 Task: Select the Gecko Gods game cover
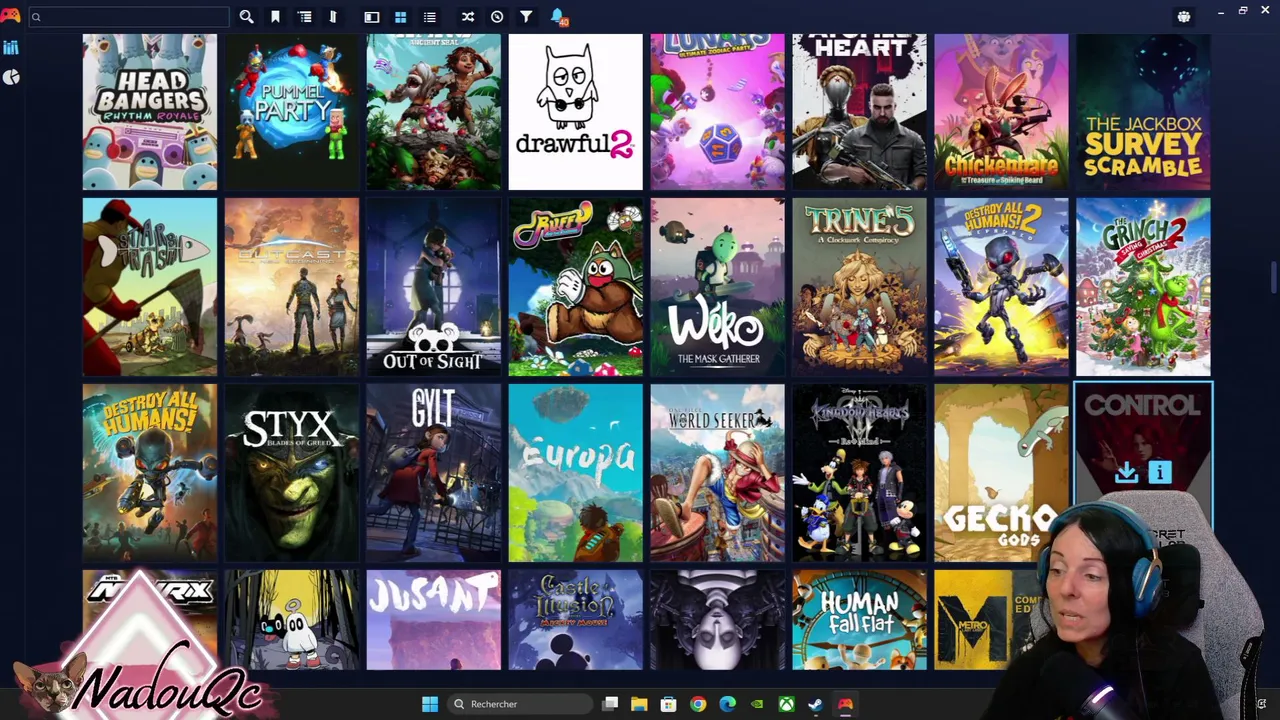(x=1002, y=473)
